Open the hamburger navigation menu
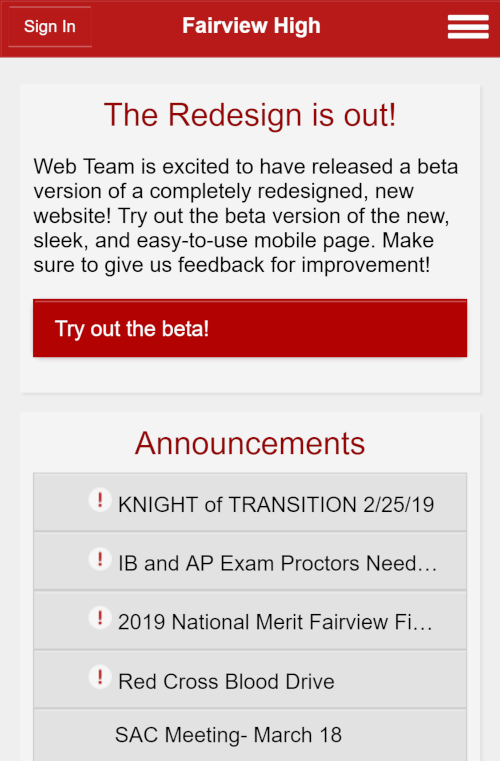This screenshot has height=761, width=500. coord(468,26)
